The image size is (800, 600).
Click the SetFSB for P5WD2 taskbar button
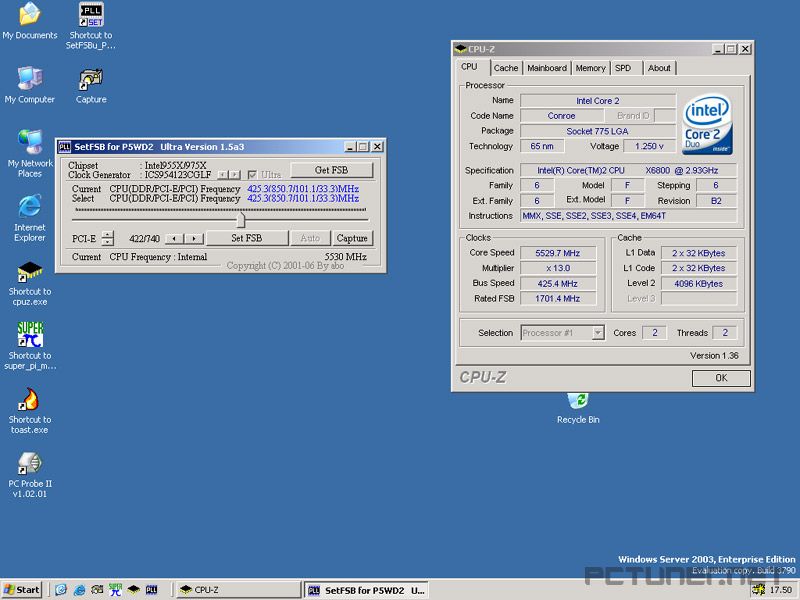point(366,590)
